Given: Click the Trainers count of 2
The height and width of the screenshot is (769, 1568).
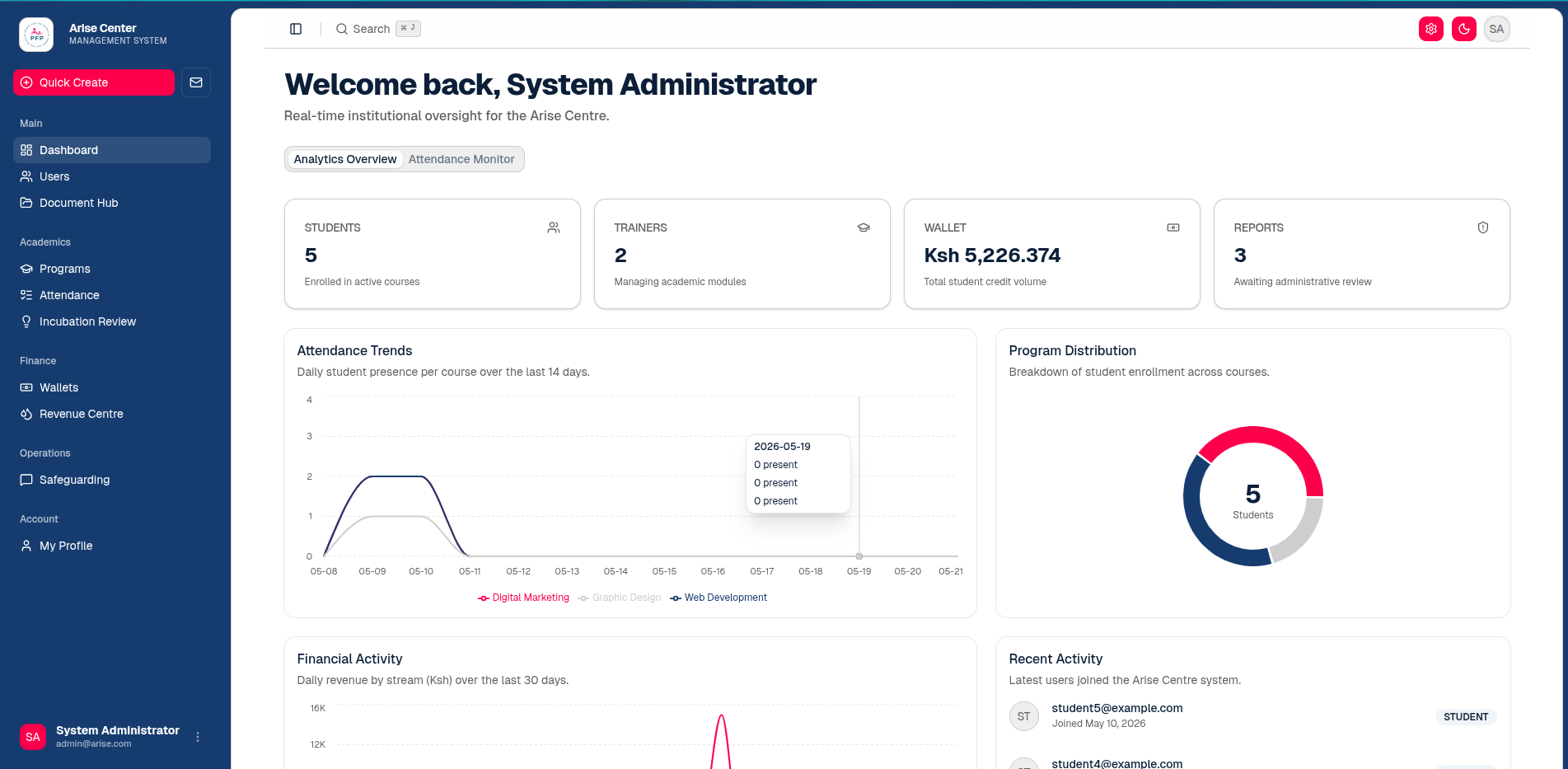Looking at the screenshot, I should click(x=620, y=256).
